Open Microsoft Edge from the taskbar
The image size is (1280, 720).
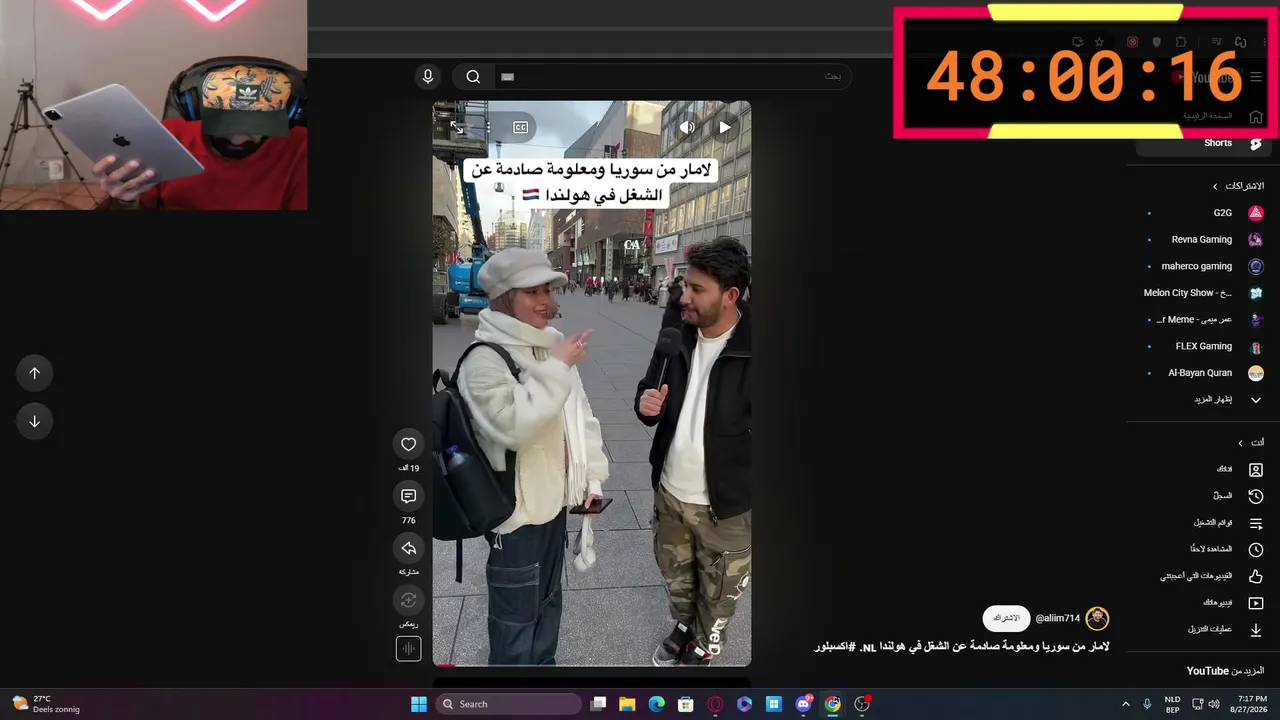click(x=656, y=704)
